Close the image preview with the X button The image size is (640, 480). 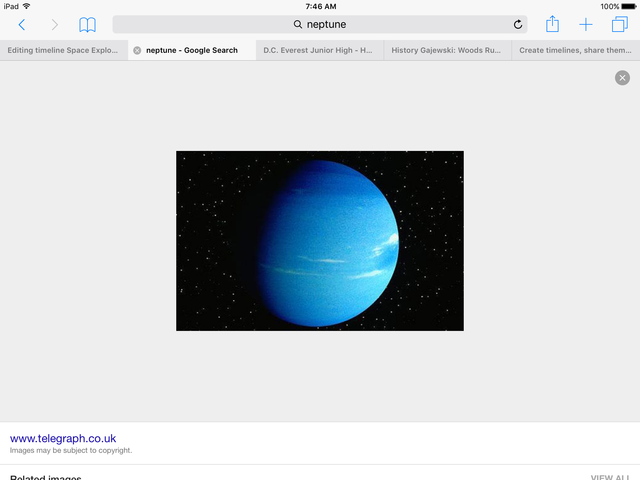(x=622, y=78)
